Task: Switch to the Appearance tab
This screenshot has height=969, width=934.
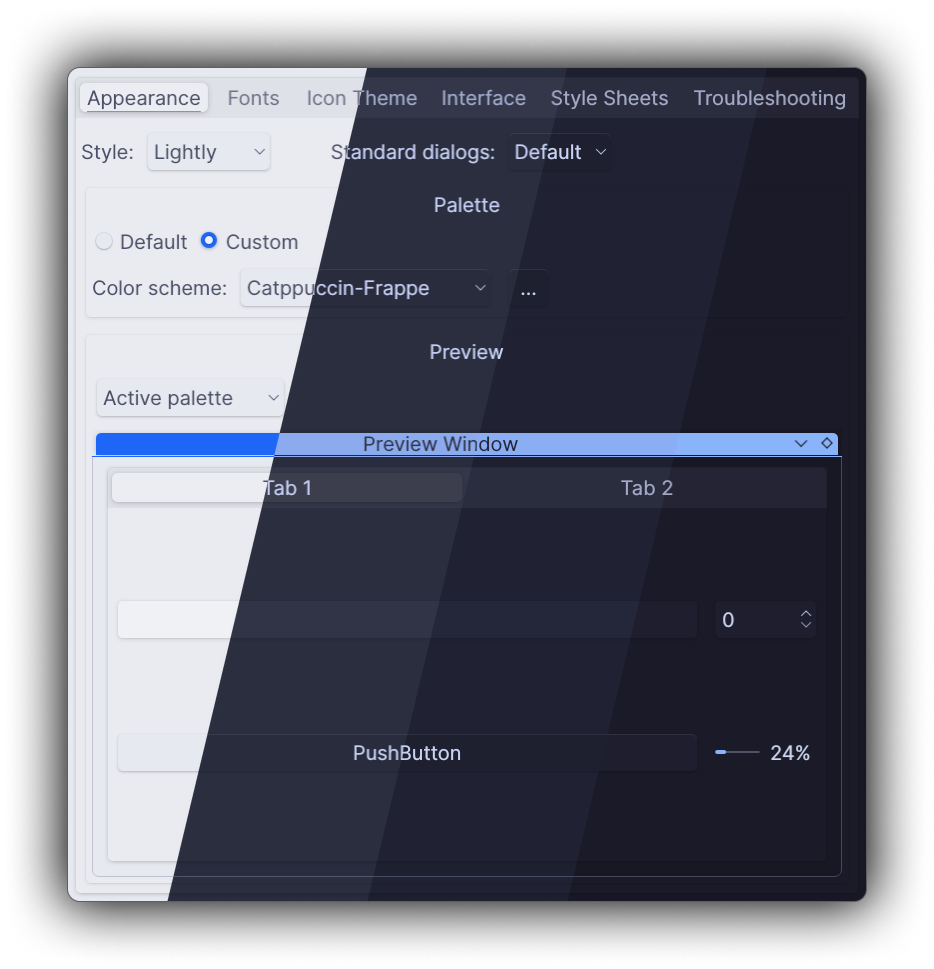Action: click(143, 98)
